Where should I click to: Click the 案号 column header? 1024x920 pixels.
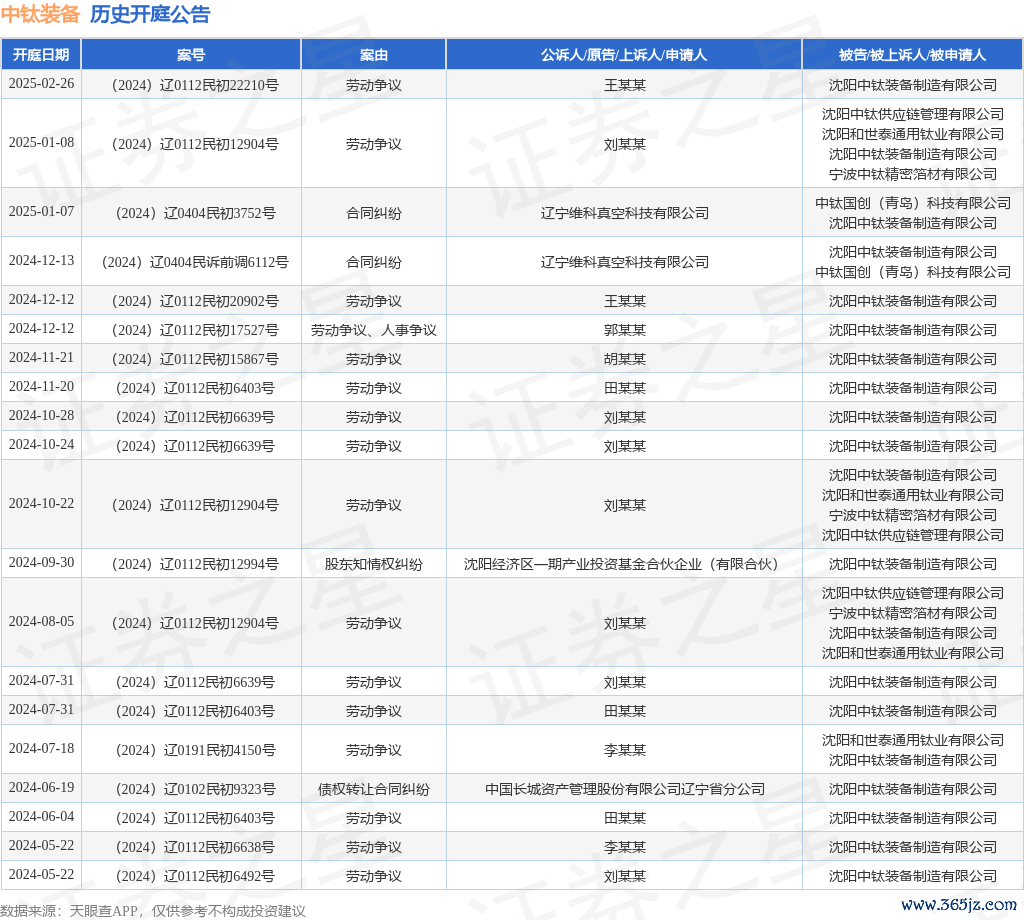[191, 55]
